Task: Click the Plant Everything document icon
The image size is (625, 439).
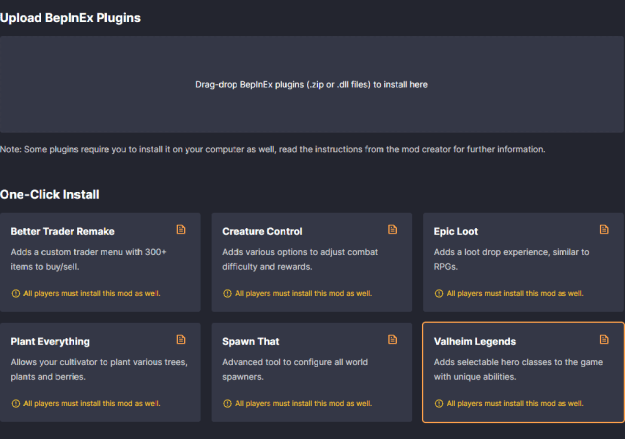Action: (x=181, y=340)
